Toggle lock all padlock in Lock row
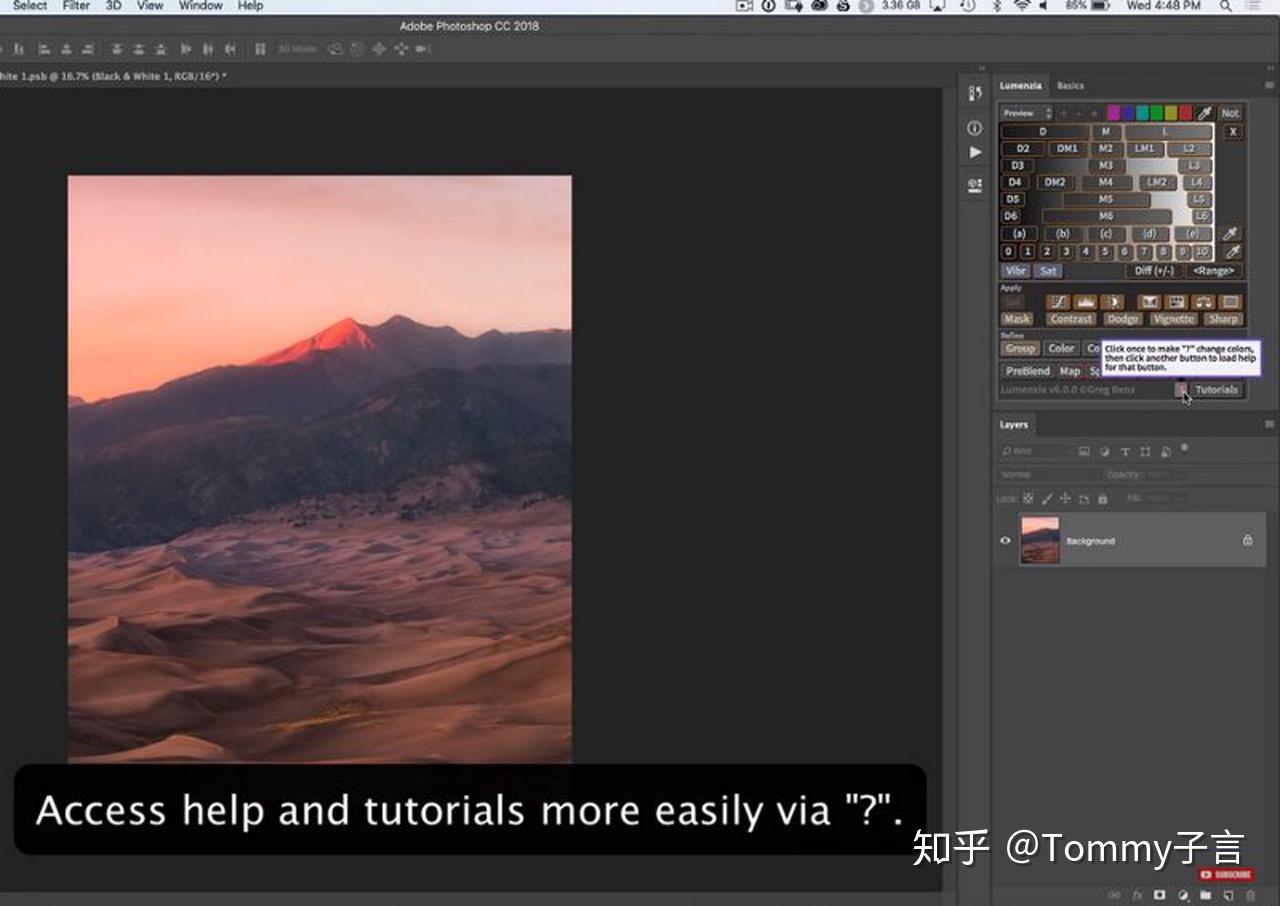 (1103, 498)
